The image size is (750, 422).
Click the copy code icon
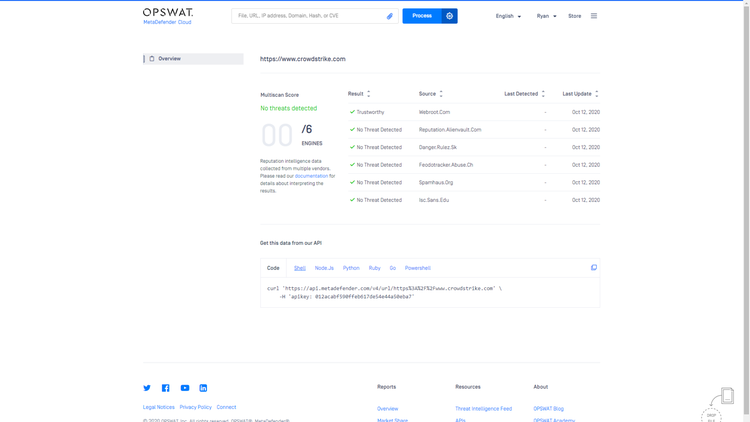594,267
